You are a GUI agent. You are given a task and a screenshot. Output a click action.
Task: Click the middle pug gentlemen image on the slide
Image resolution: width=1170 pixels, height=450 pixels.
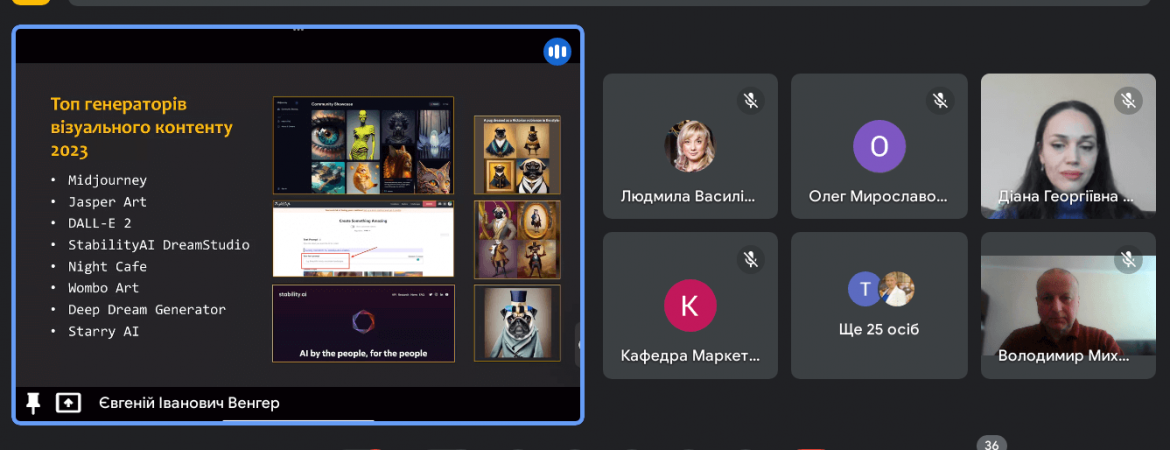click(517, 240)
